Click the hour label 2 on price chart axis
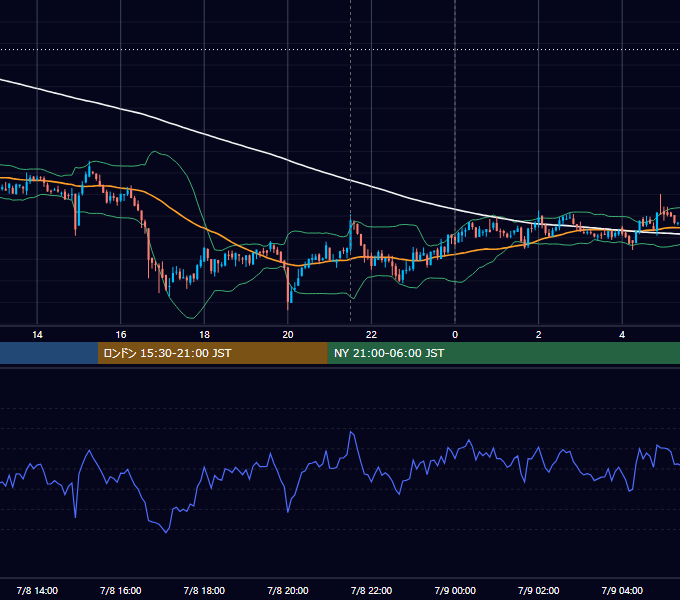The image size is (680, 600). coord(539,335)
